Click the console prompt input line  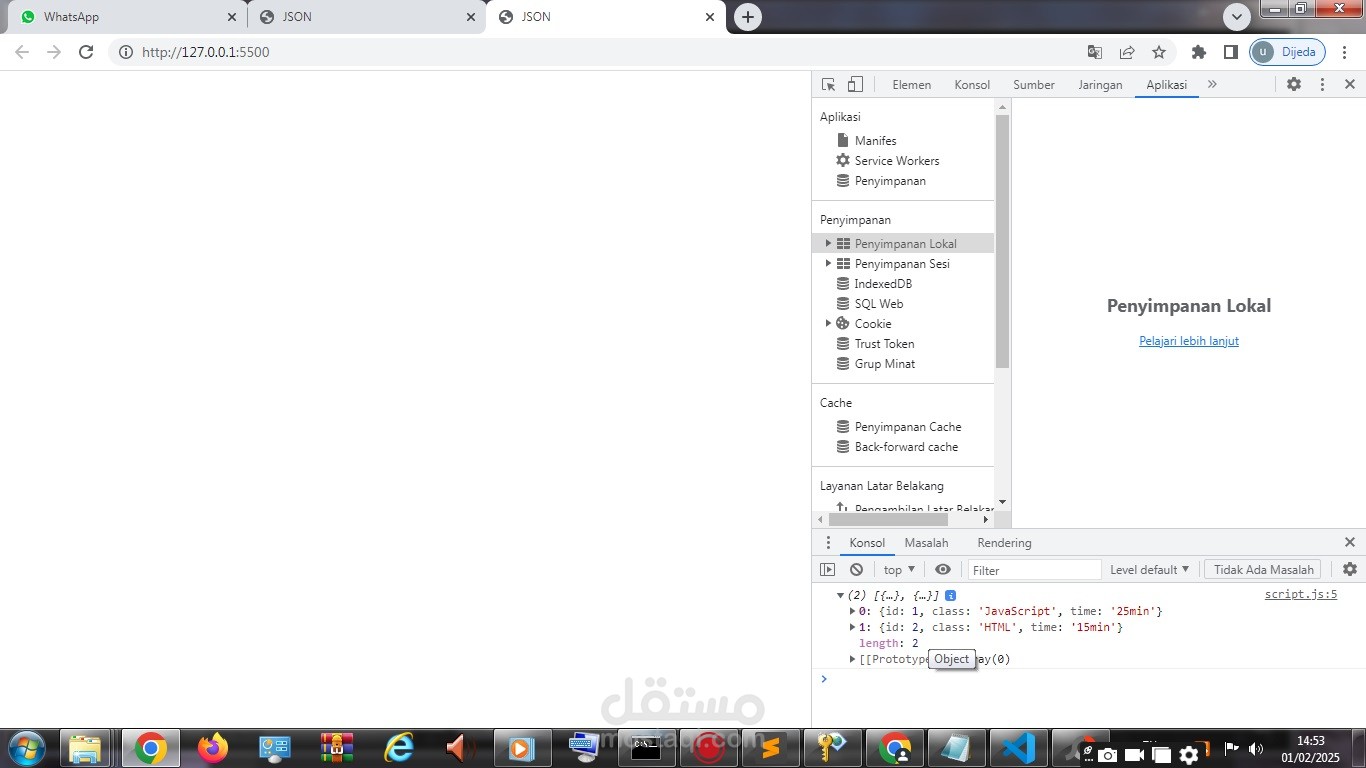(x=1090, y=679)
